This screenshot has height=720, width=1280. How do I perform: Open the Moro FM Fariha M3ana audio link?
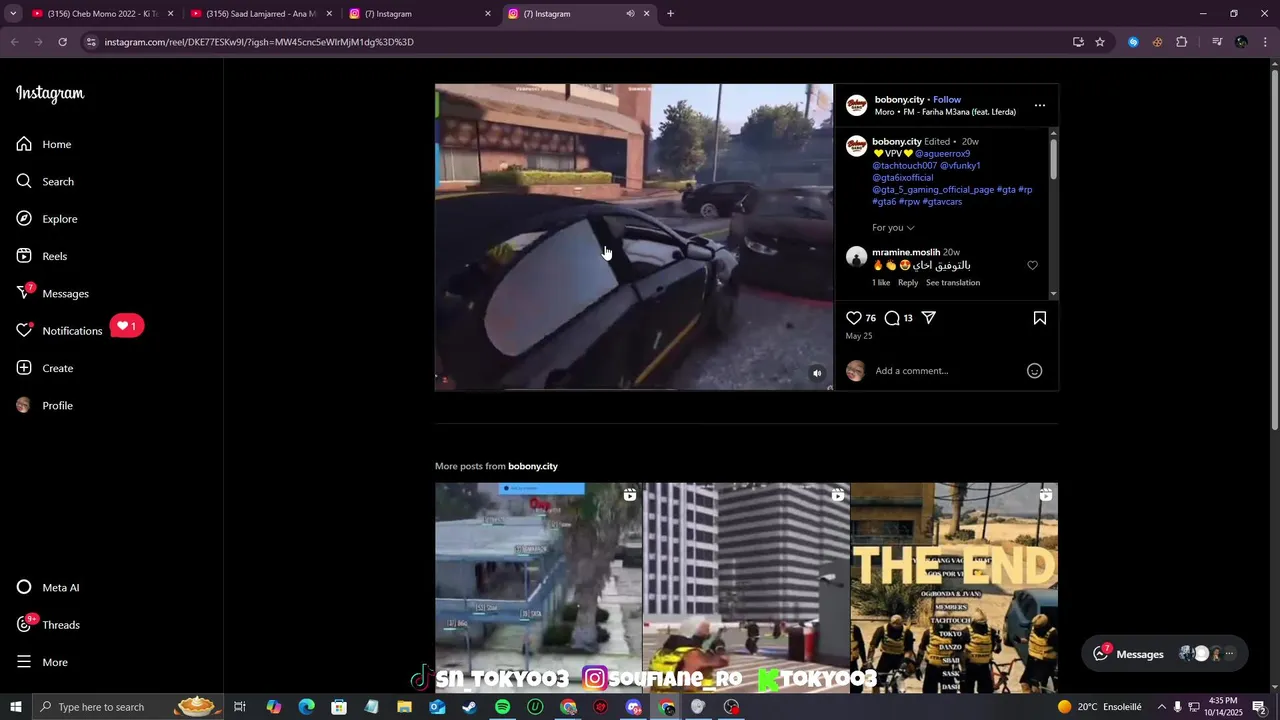coord(945,112)
